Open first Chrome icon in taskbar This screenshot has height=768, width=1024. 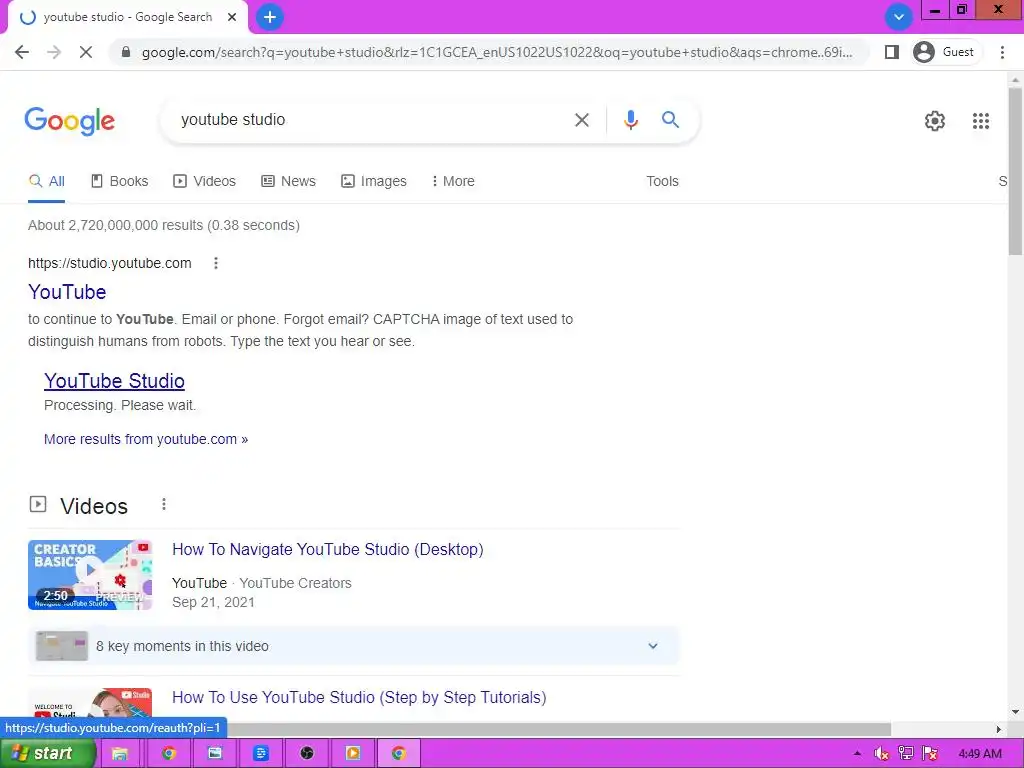[169, 754]
